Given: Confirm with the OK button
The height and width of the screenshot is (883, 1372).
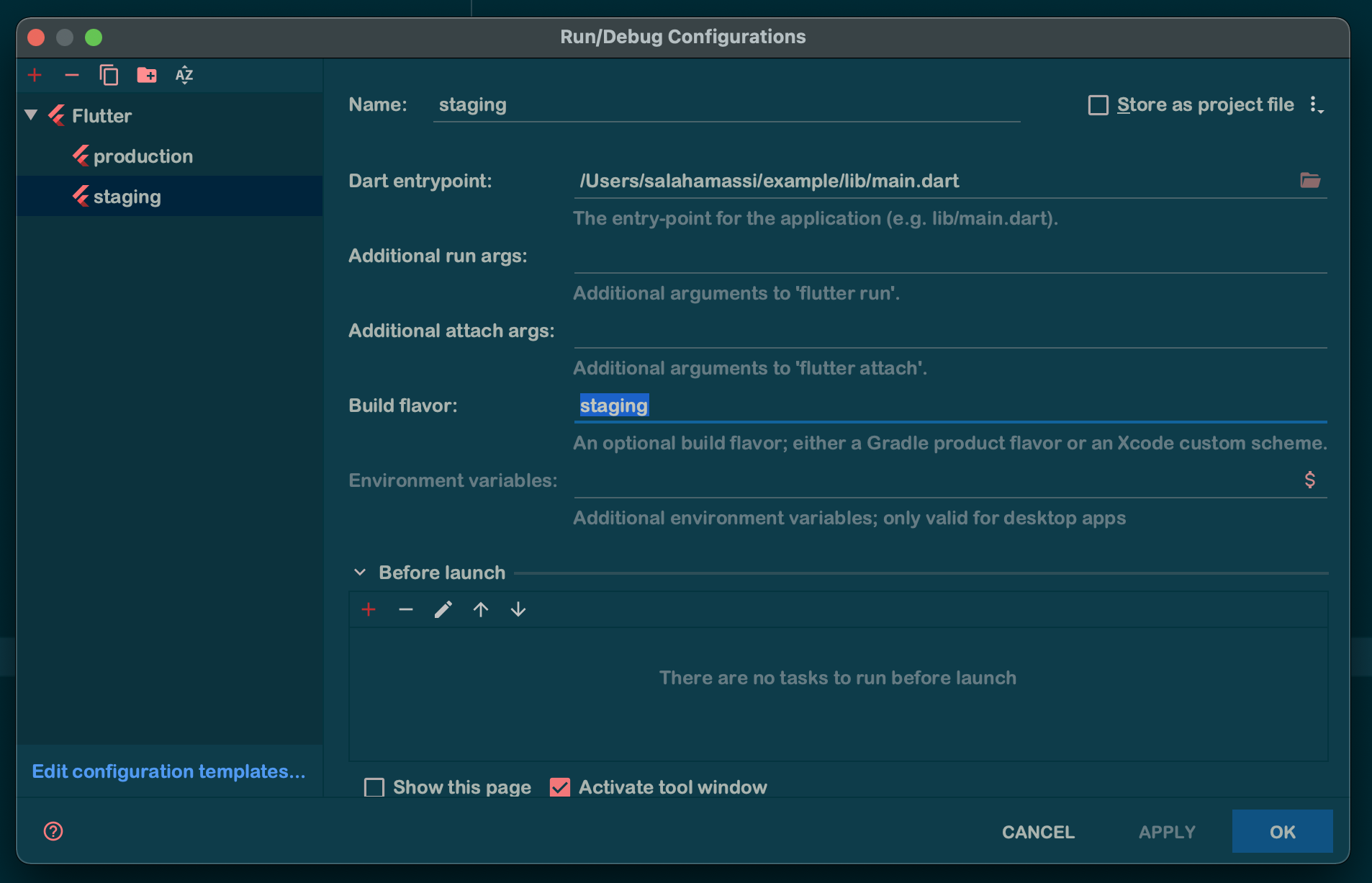Looking at the screenshot, I should click(x=1282, y=832).
